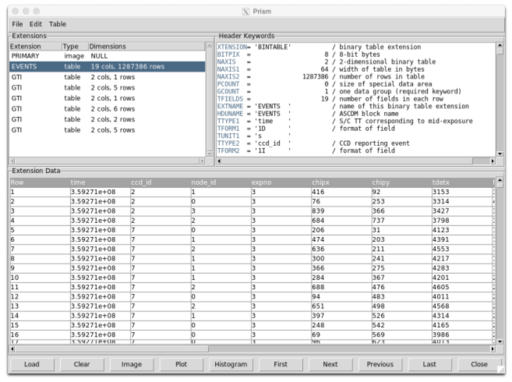Click the Type column header
Screen dimensions: 512x382
coord(75,46)
